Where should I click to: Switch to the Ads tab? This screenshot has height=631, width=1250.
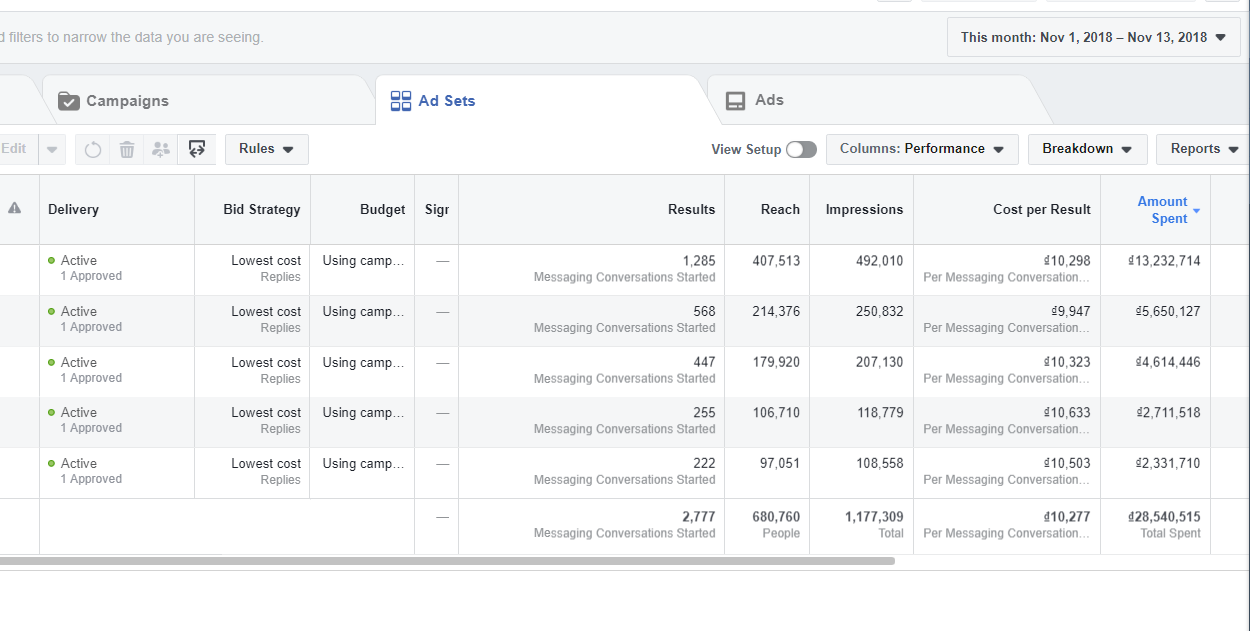click(x=769, y=100)
